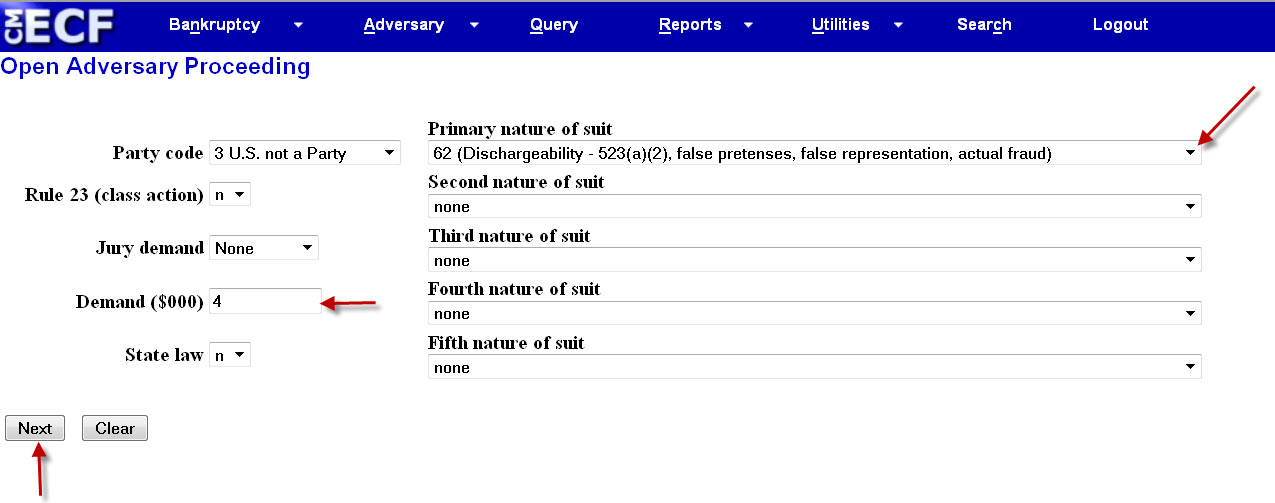1275x503 pixels.
Task: Expand the Party code dropdown
Action: pos(304,153)
